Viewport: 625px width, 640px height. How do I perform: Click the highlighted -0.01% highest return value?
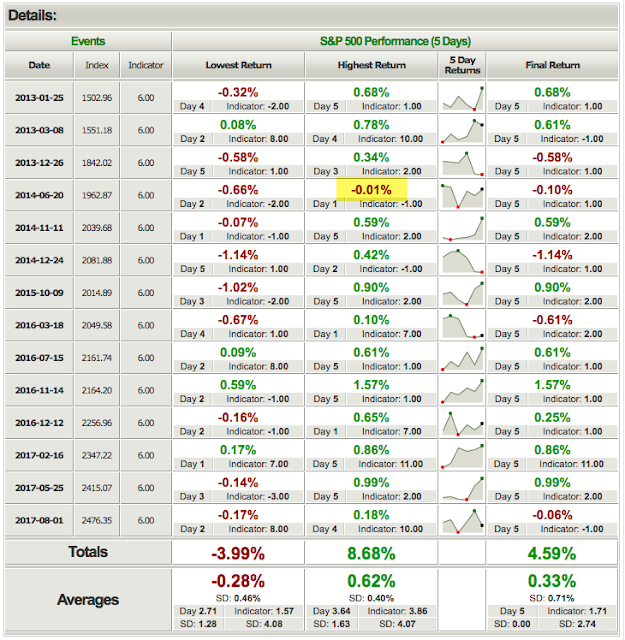click(x=371, y=190)
